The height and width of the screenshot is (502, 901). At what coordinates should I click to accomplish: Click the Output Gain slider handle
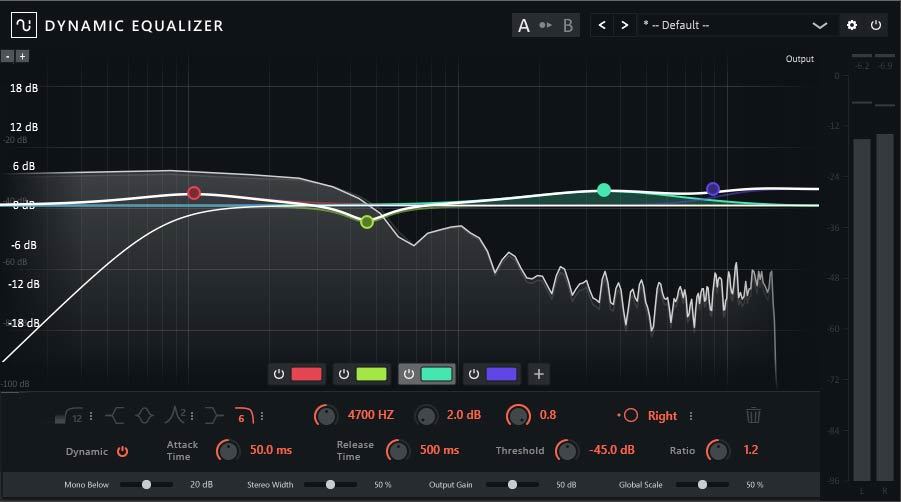[x=512, y=485]
